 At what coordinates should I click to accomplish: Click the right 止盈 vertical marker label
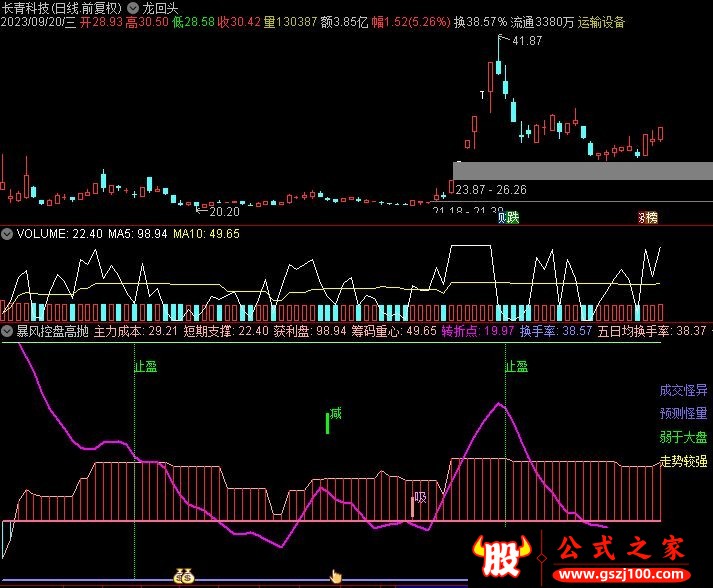coord(517,367)
